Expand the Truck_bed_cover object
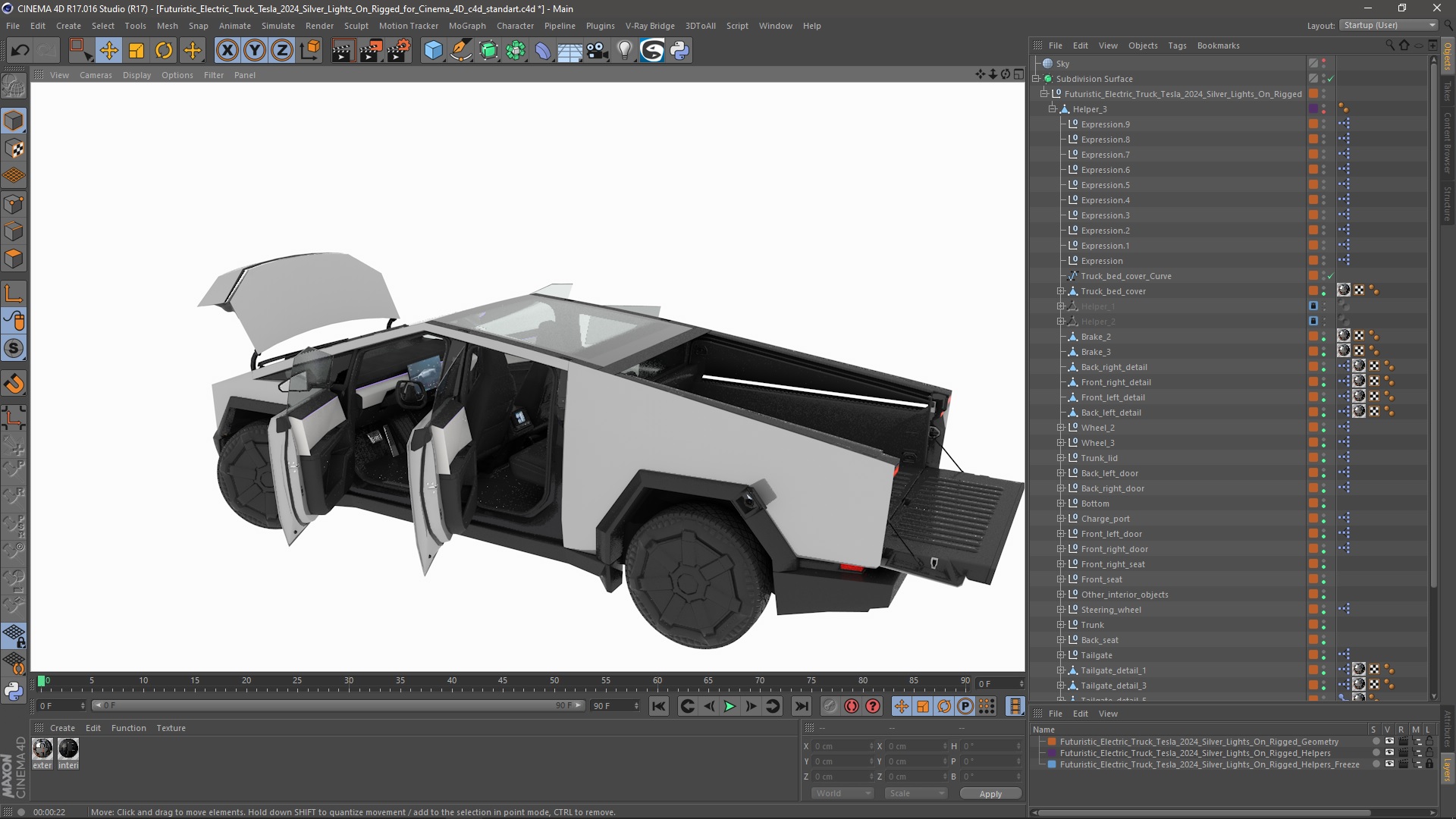The width and height of the screenshot is (1456, 819). [1061, 291]
